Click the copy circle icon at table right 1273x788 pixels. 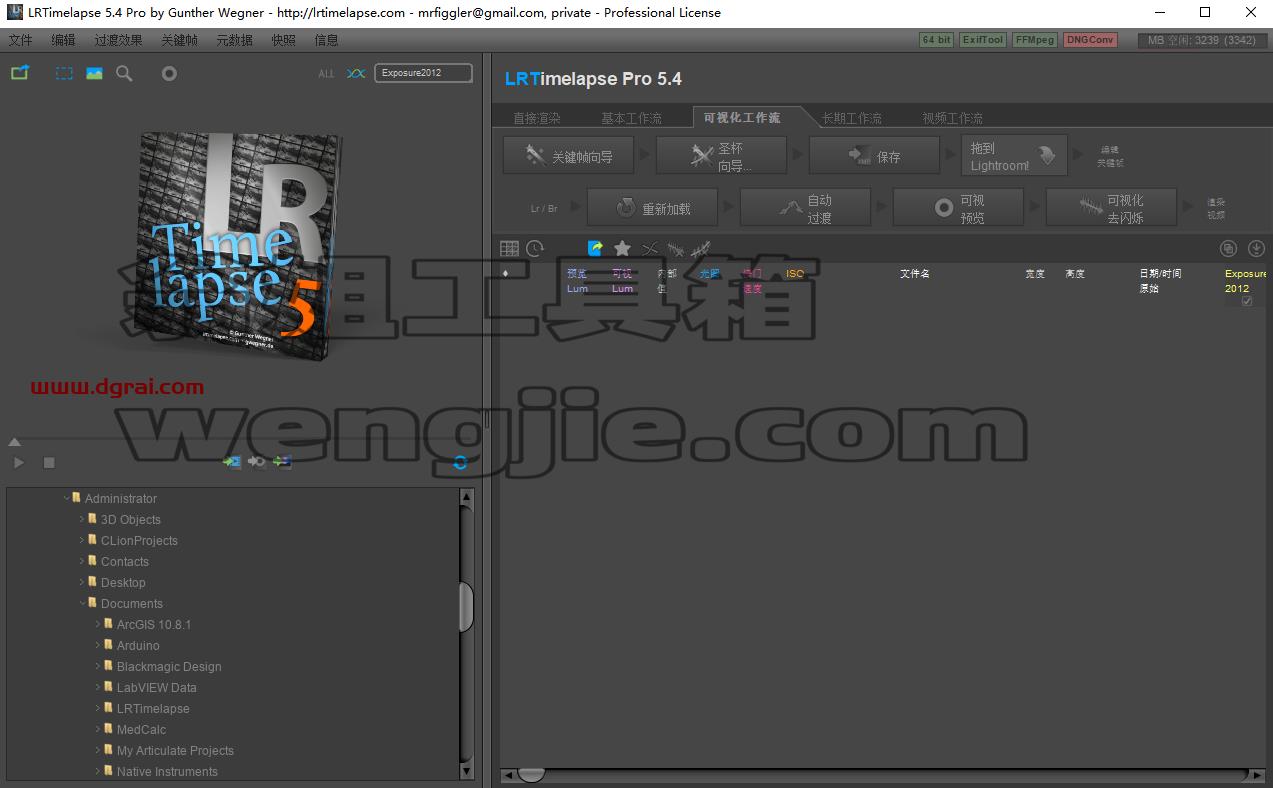point(1229,248)
